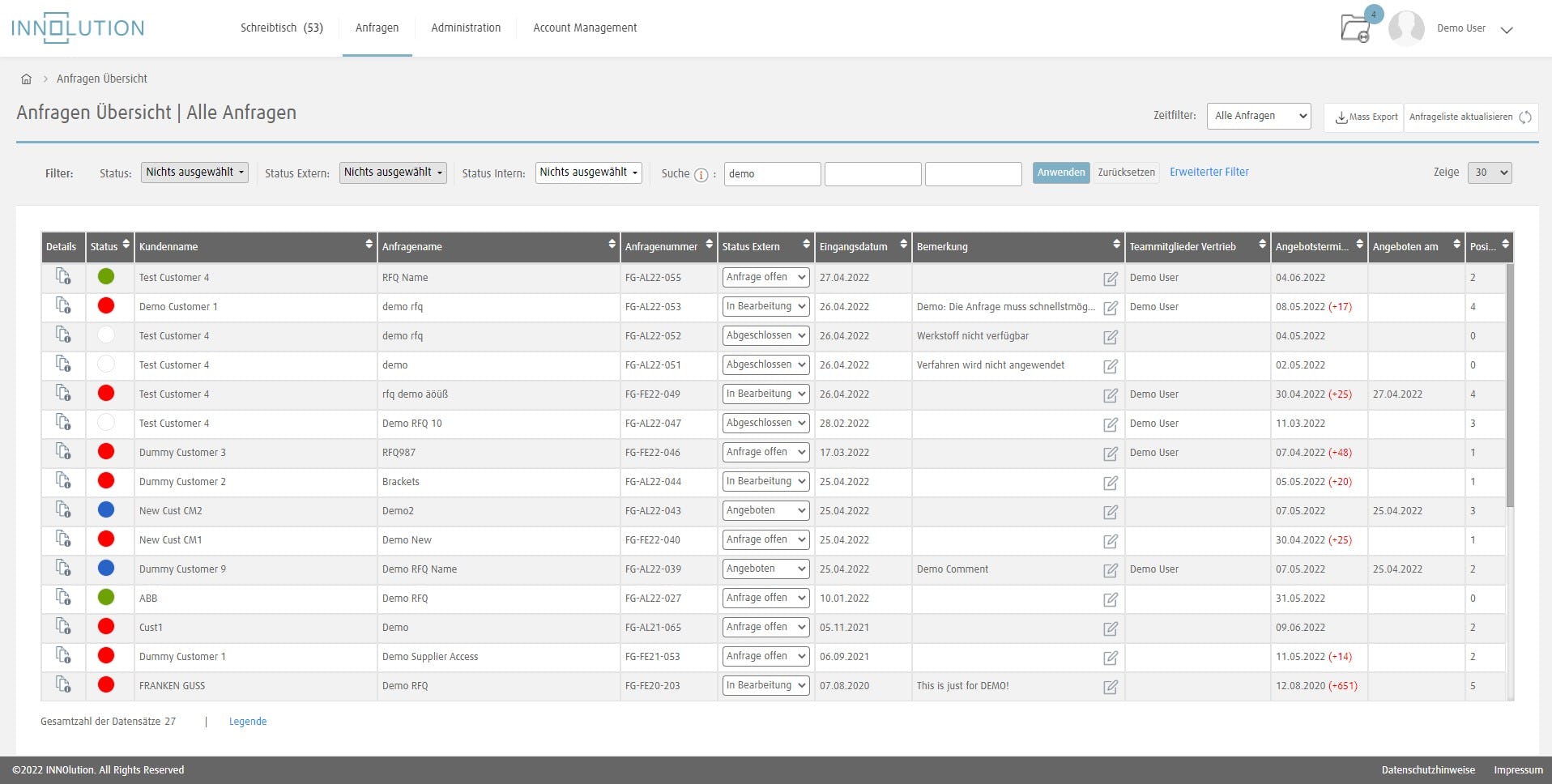Click the green status circle for Test Customer 4

click(x=106, y=277)
